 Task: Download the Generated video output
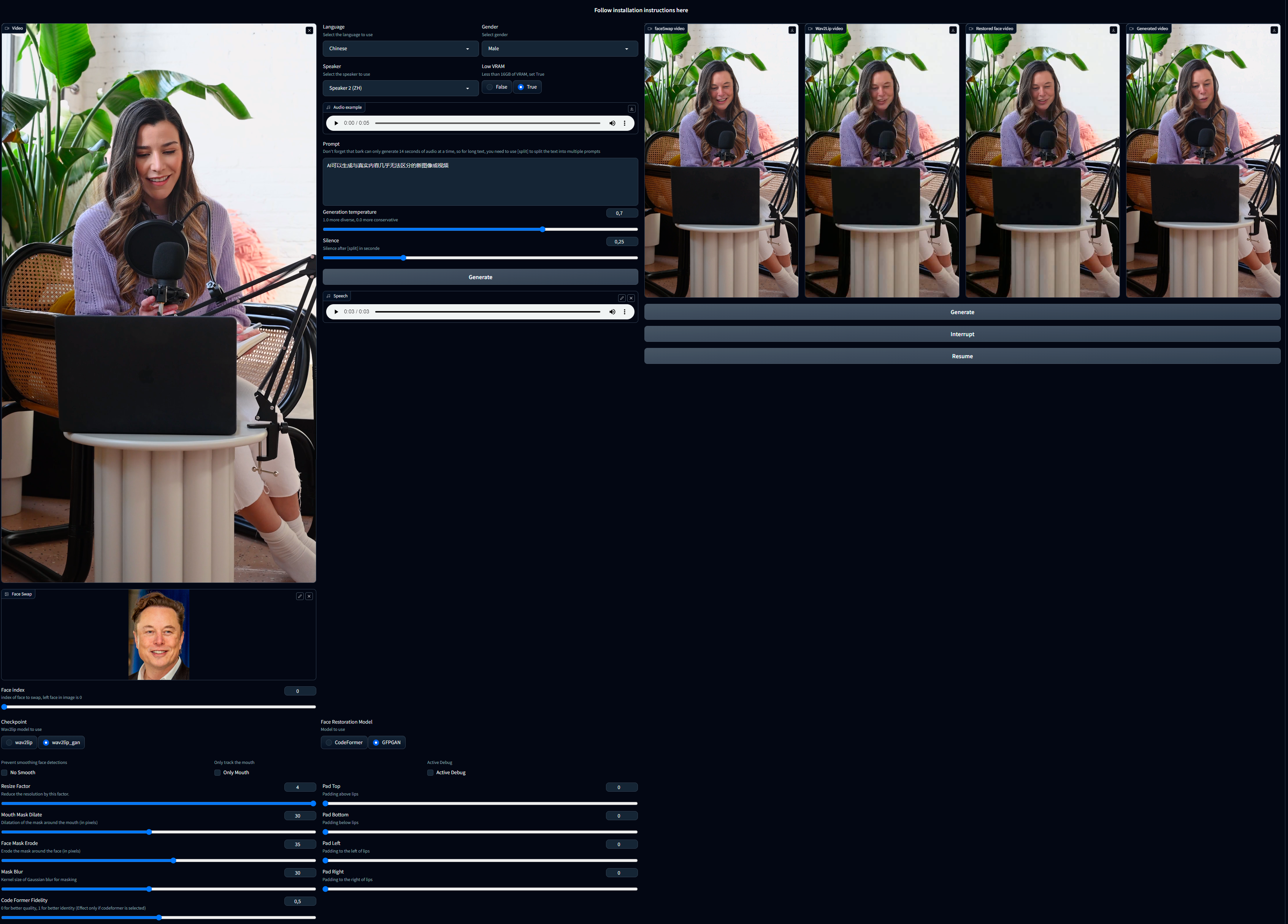point(1274,30)
